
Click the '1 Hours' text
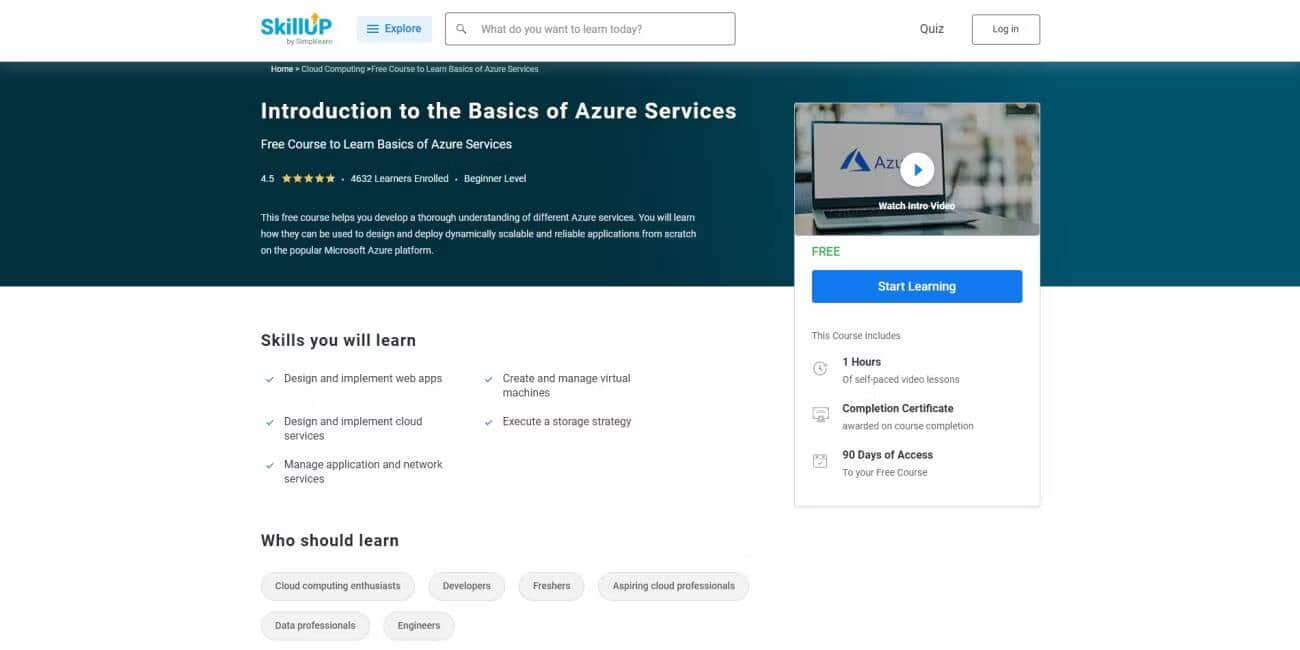(x=862, y=362)
